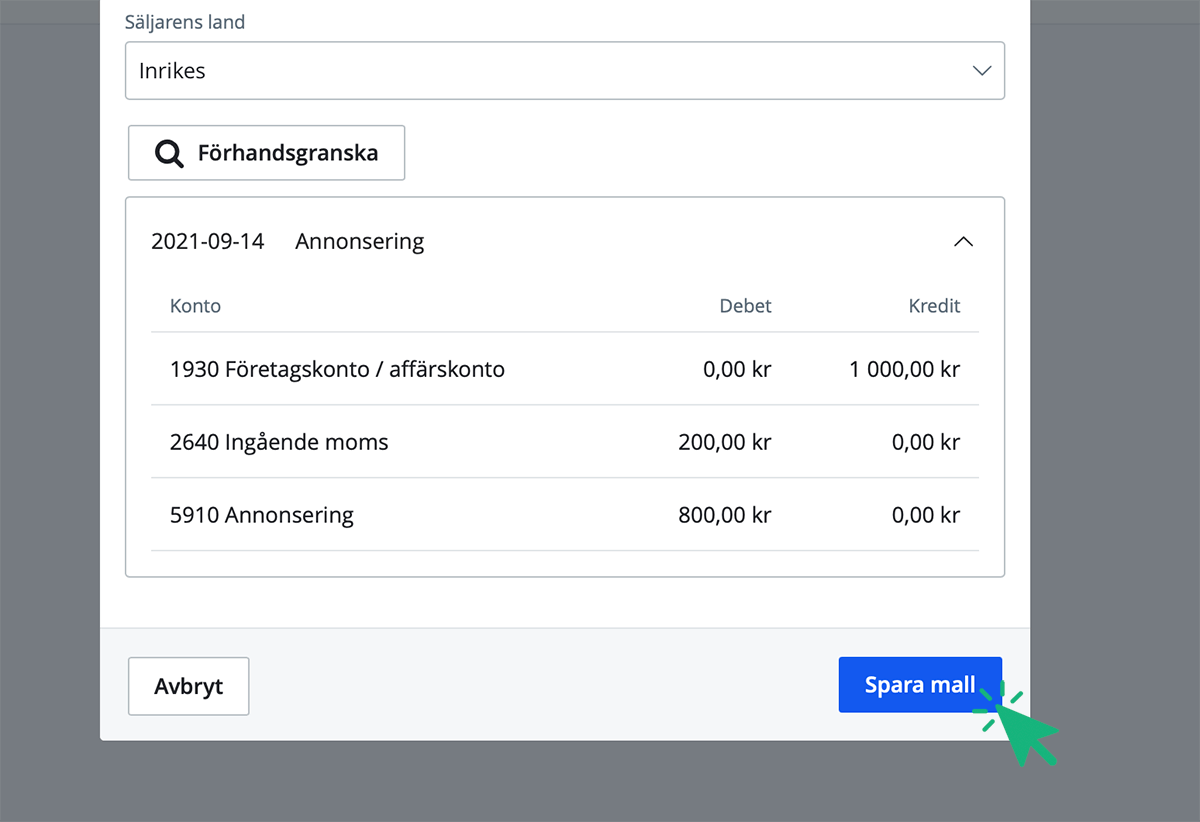Viewport: 1200px width, 822px height.
Task: Click the Kredit column header
Action: pos(934,306)
